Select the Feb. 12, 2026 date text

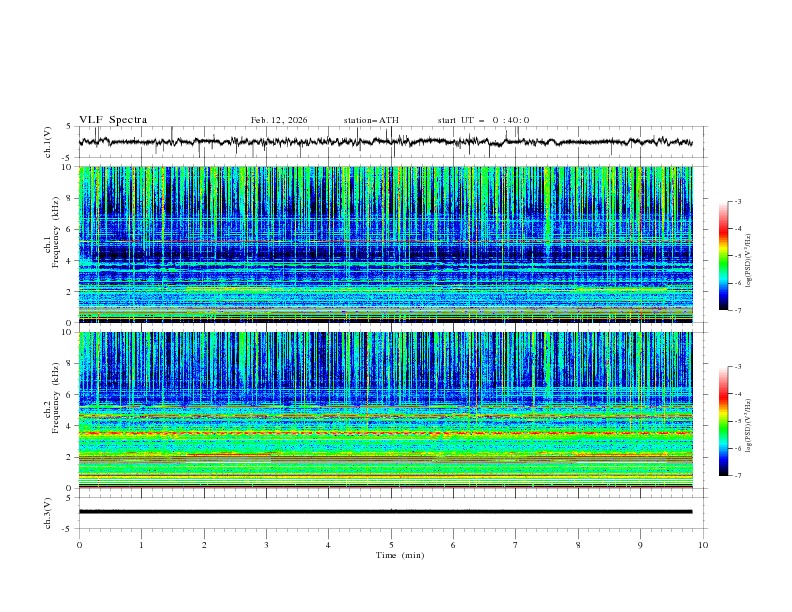[279, 120]
